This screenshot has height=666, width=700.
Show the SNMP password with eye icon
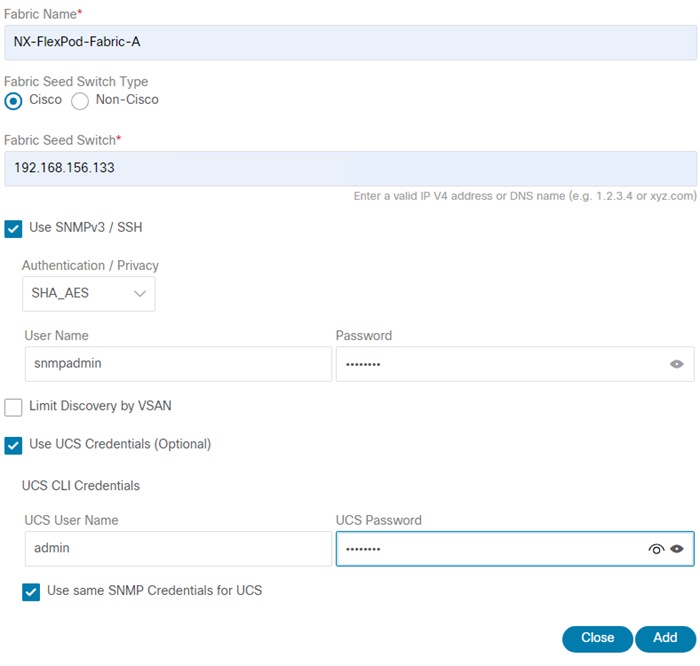[677, 364]
